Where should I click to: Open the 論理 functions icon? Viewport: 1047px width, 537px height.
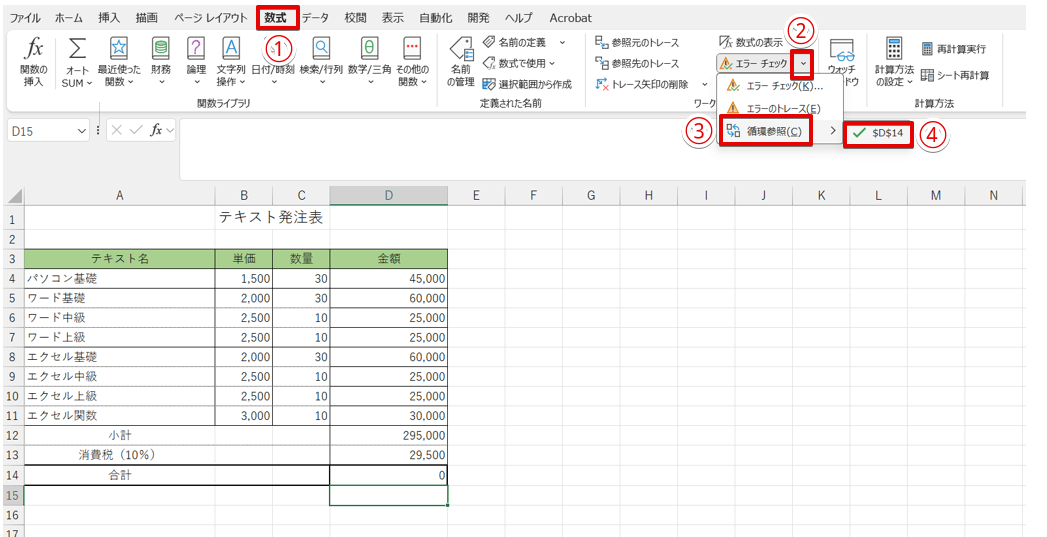196,47
